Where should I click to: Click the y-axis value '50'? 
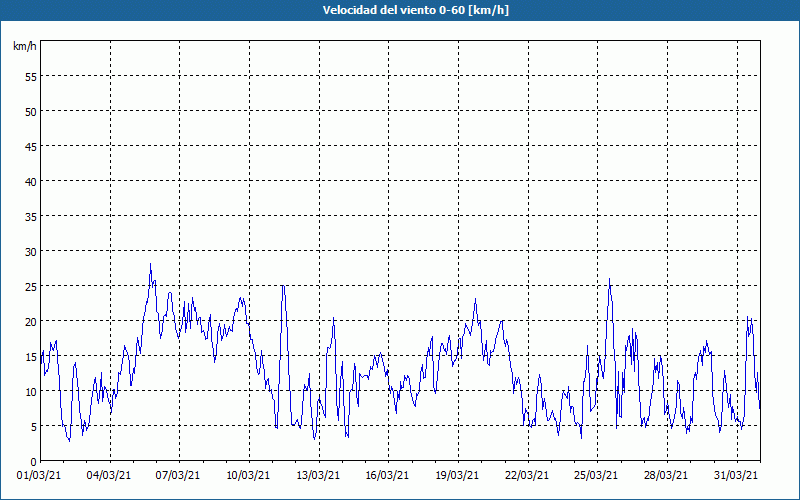(x=31, y=111)
